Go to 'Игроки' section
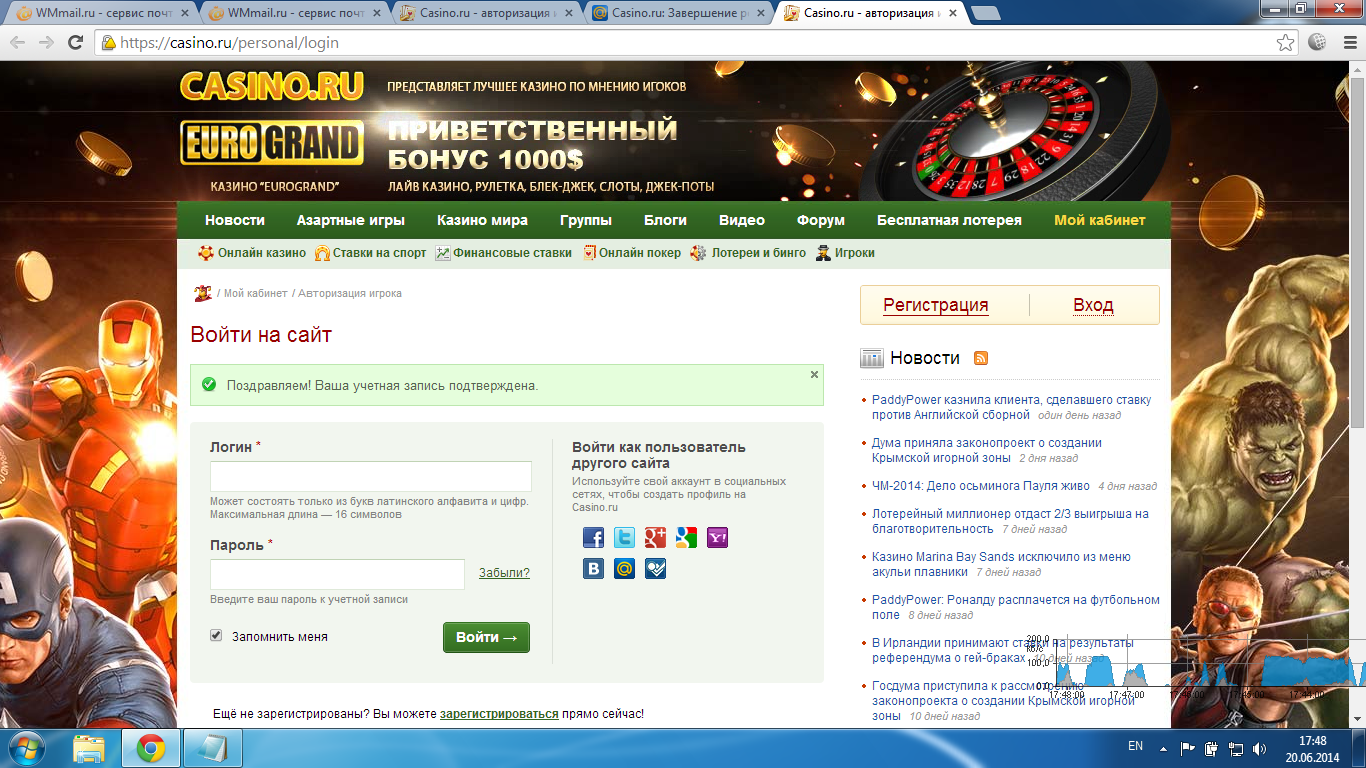 (x=845, y=253)
